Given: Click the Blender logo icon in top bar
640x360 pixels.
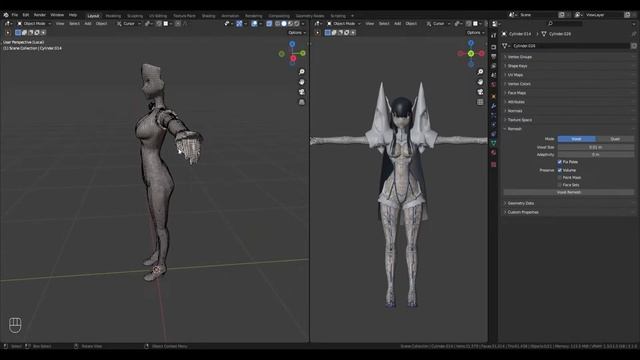Looking at the screenshot, I should 6,15.
